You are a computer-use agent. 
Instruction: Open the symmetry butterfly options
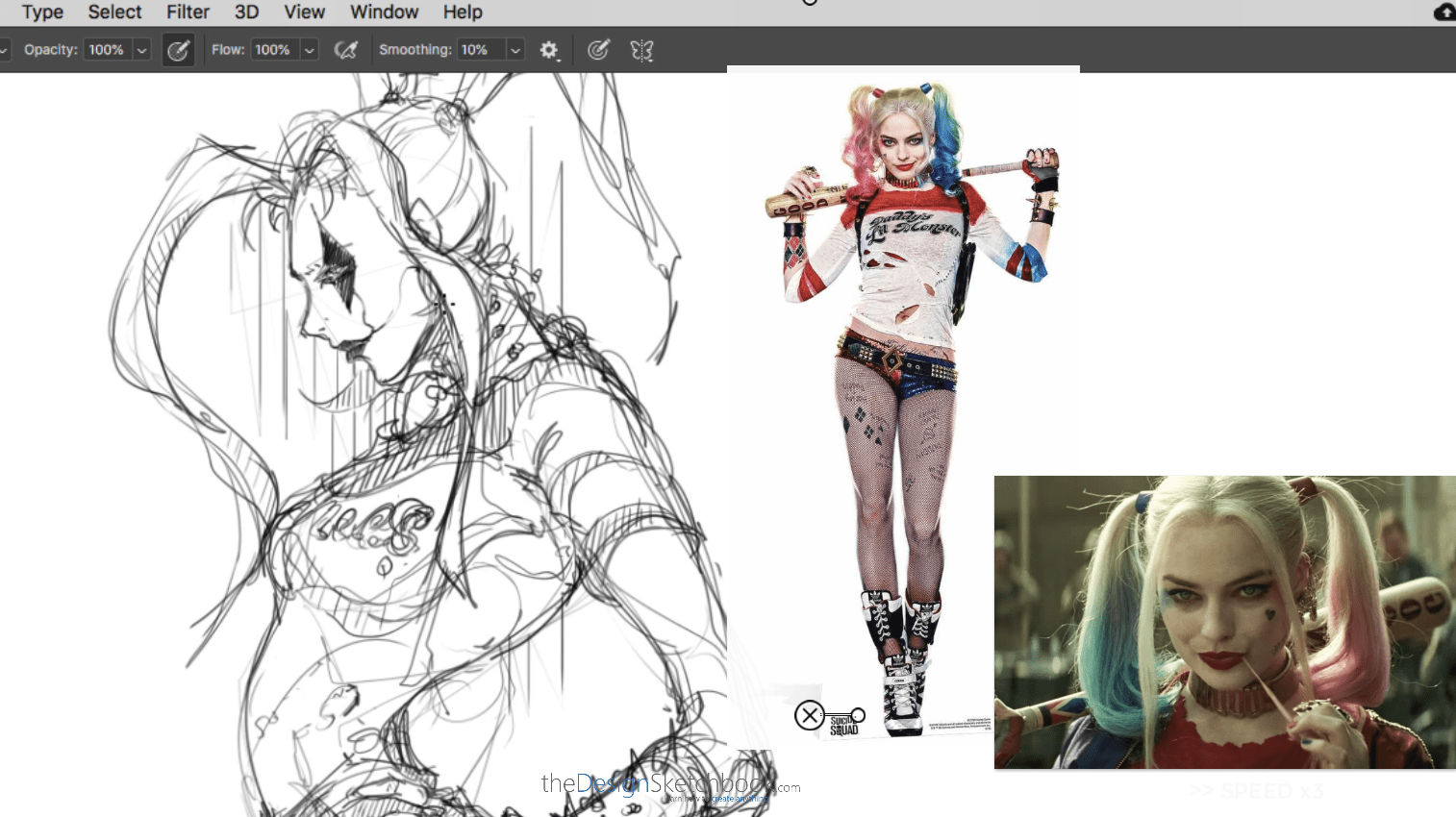641,50
